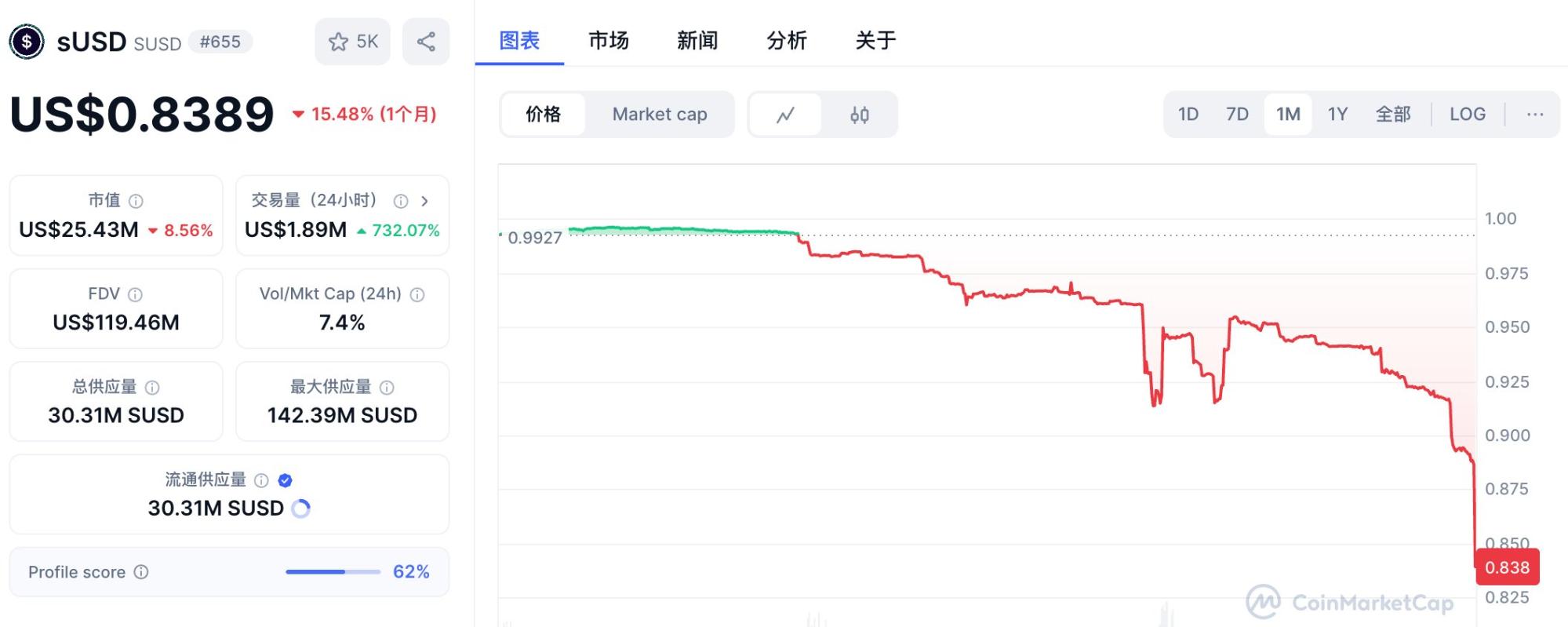Click the Profile score progress bar
Image resolution: width=1568 pixels, height=627 pixels.
pos(333,573)
